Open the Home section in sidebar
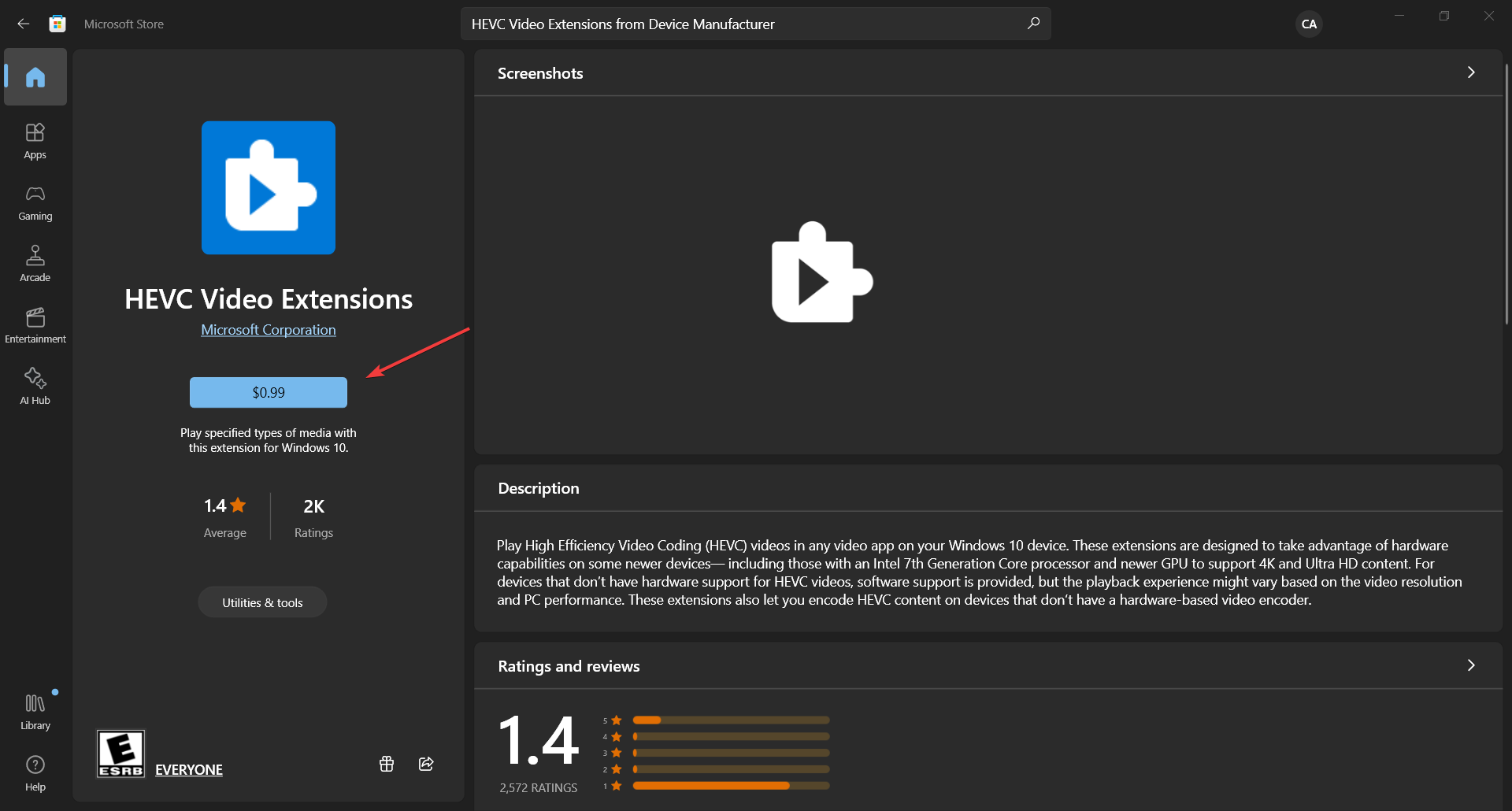This screenshot has width=1512, height=811. (35, 76)
